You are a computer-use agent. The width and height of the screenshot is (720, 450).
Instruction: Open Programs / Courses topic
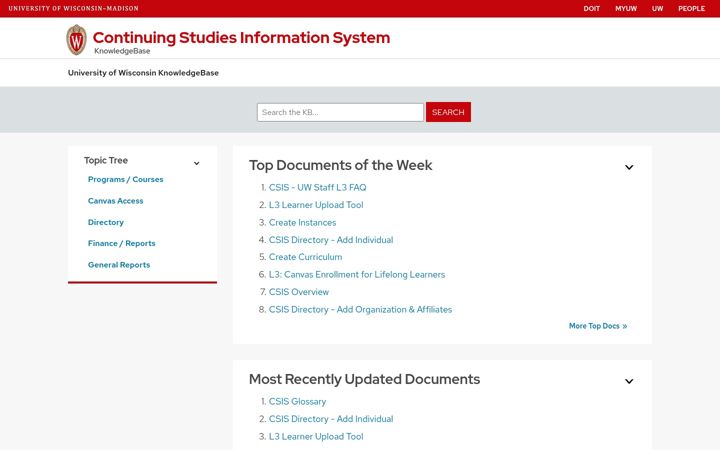pos(125,179)
